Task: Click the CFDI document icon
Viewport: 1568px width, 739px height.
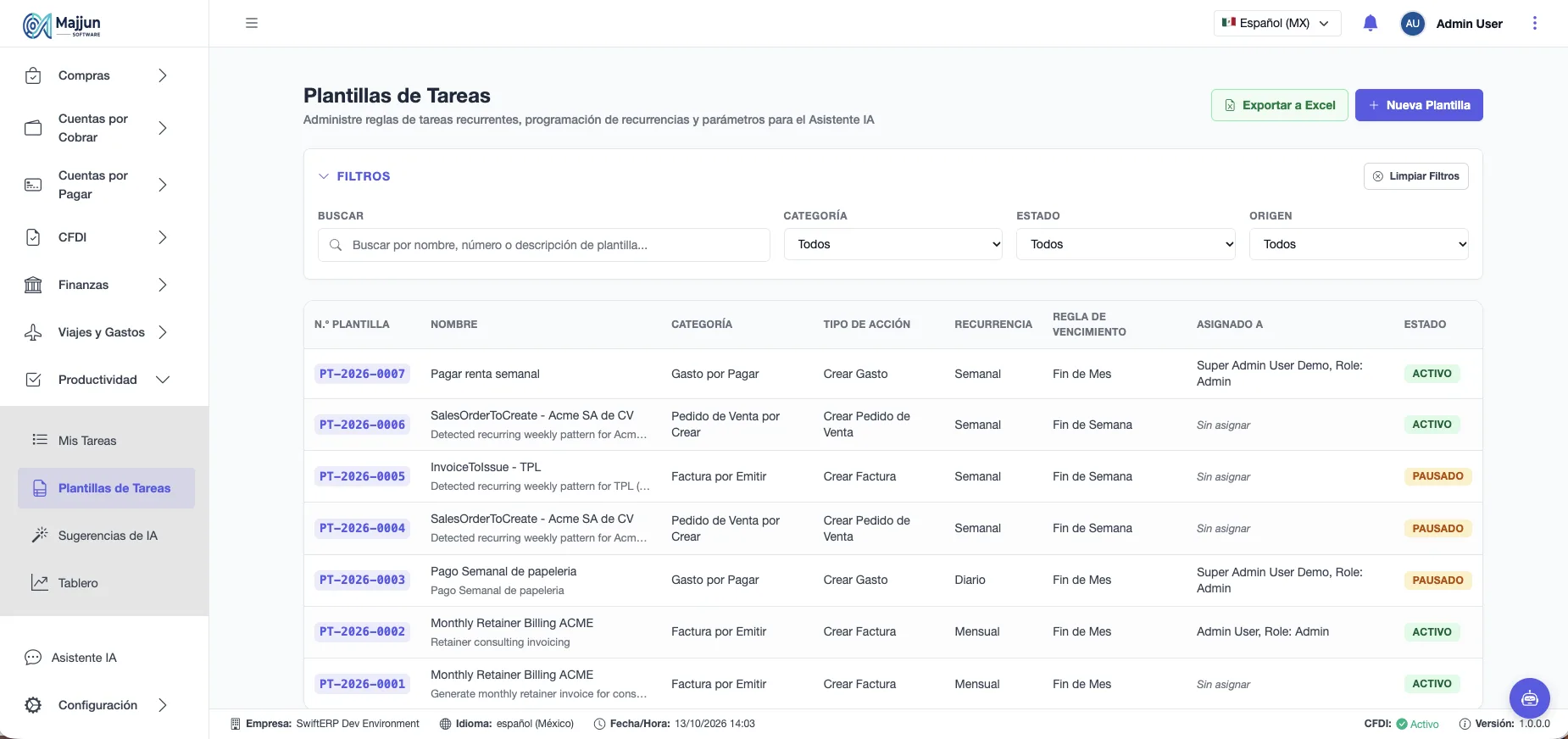Action: coord(33,237)
